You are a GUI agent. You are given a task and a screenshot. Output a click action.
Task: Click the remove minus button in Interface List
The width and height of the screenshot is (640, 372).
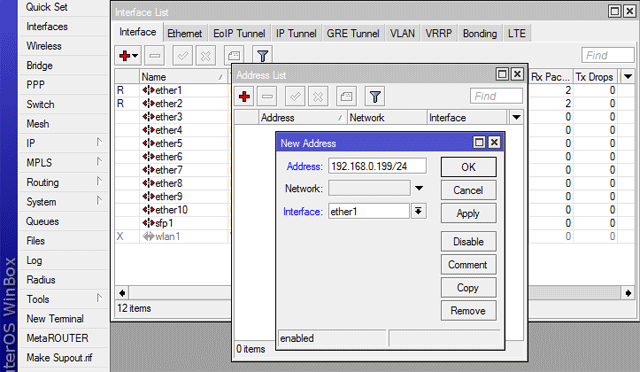click(155, 56)
